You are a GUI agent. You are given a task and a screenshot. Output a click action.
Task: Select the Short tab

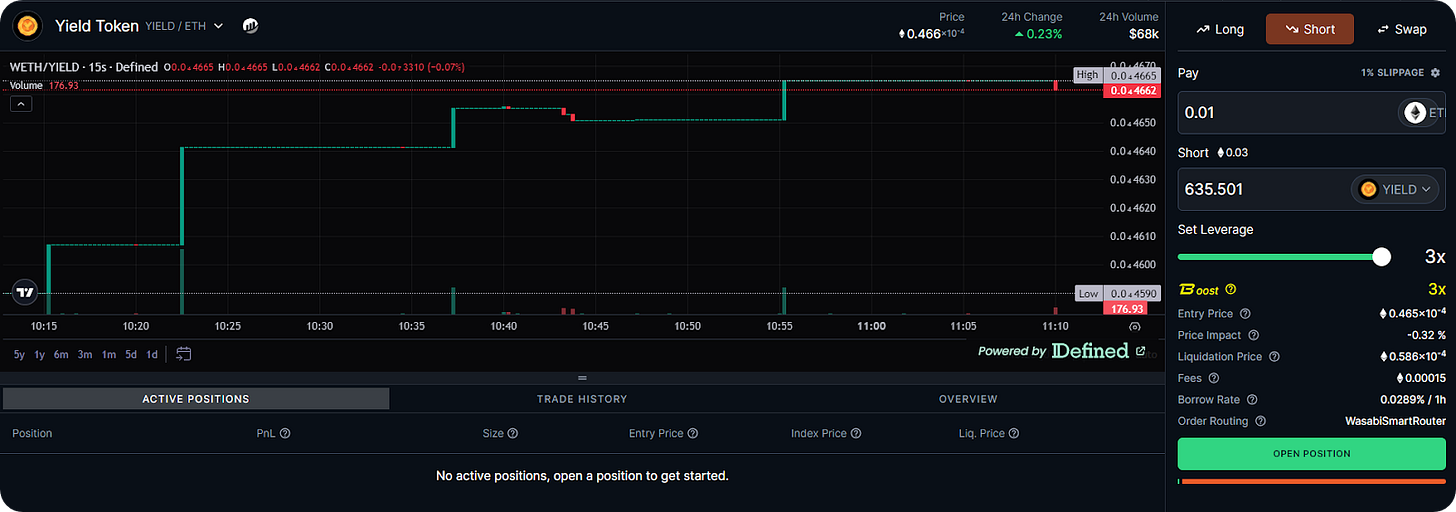1310,29
